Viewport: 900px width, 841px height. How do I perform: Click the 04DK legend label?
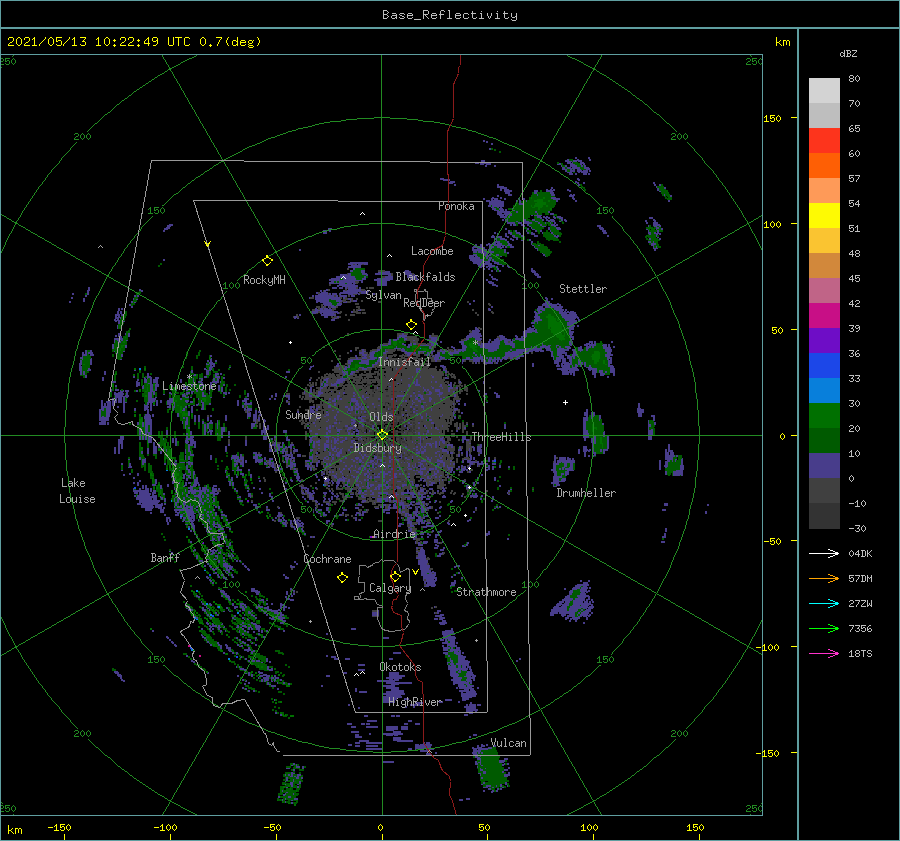pyautogui.click(x=860, y=553)
